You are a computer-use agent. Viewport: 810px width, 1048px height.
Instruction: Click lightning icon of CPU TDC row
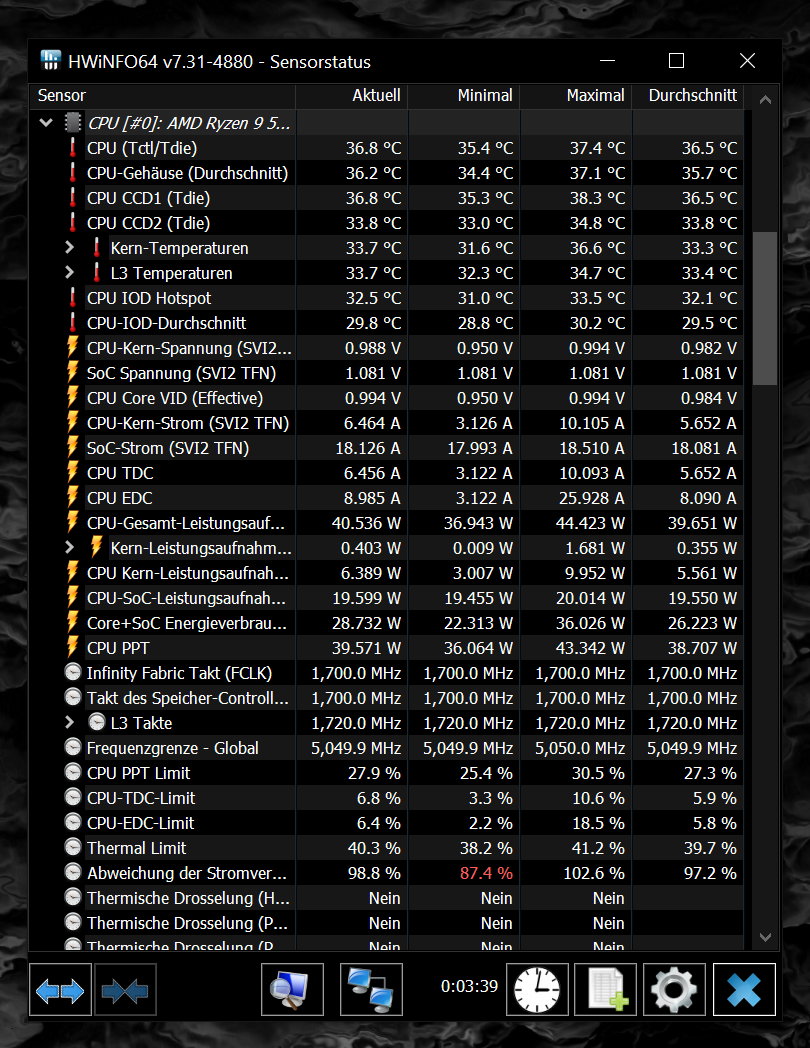pos(73,473)
